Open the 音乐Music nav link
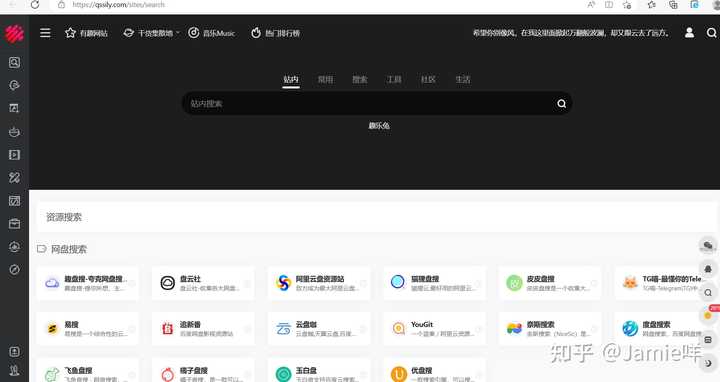This screenshot has width=720, height=382. 212,33
